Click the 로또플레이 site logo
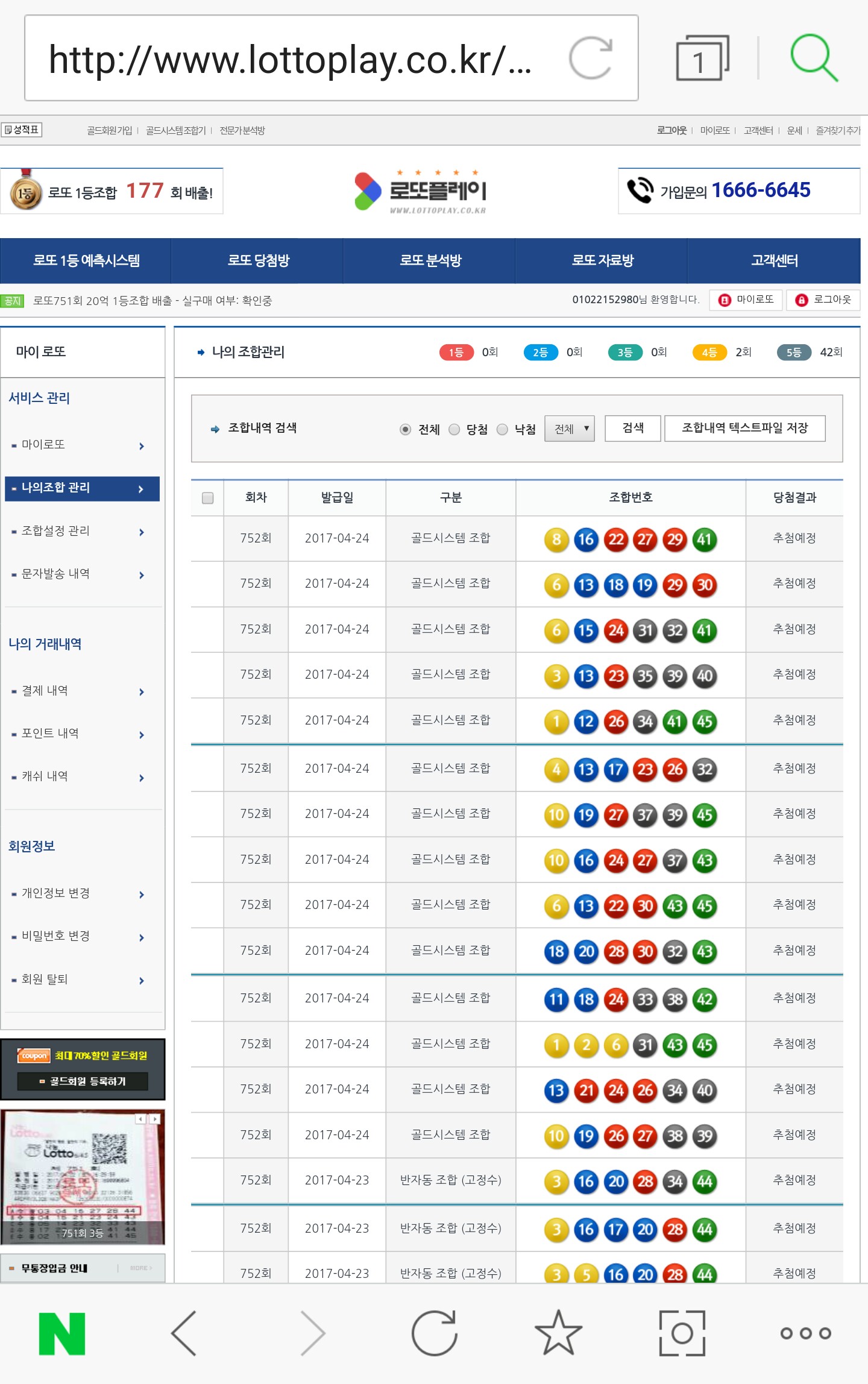The image size is (868, 1384). 421,191
